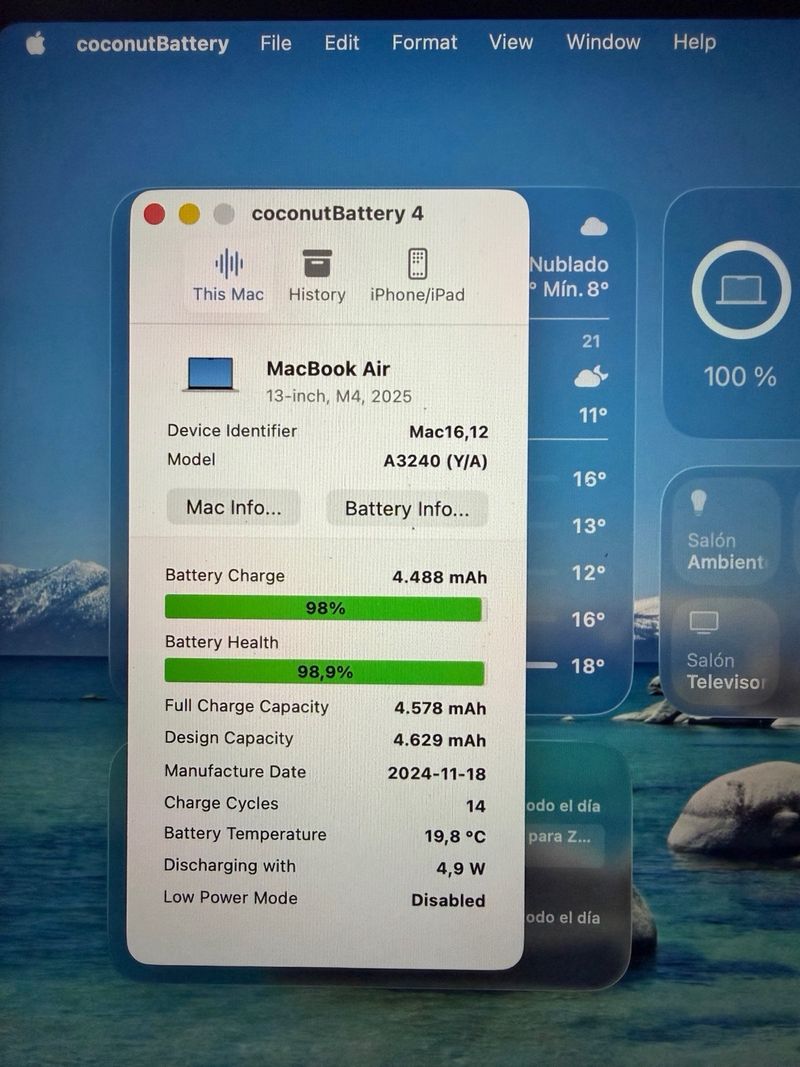Image resolution: width=800 pixels, height=1067 pixels.
Task: Click the 19,8 °C battery temperature
Action: 455,836
